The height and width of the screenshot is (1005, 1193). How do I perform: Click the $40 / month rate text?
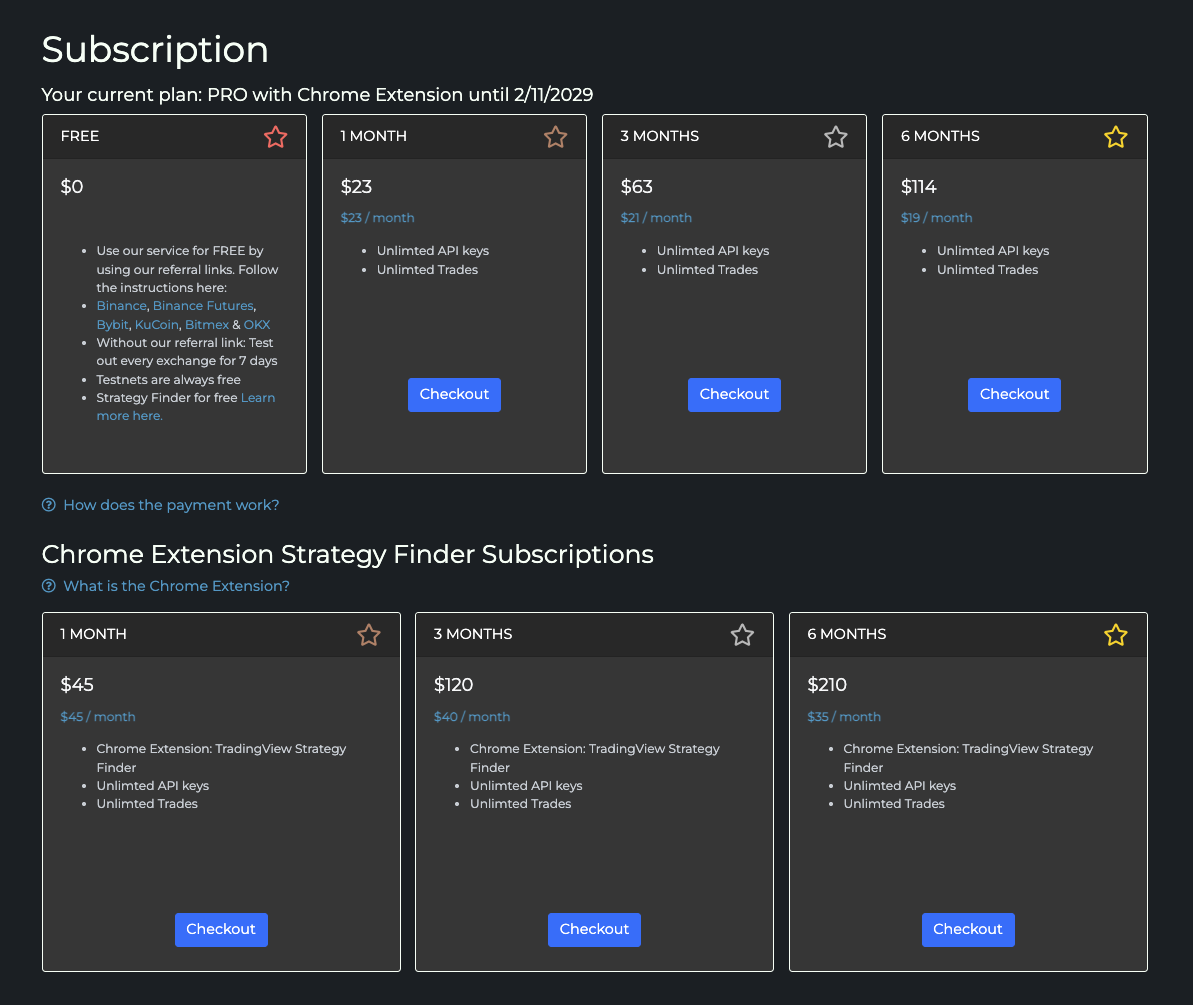[472, 717]
